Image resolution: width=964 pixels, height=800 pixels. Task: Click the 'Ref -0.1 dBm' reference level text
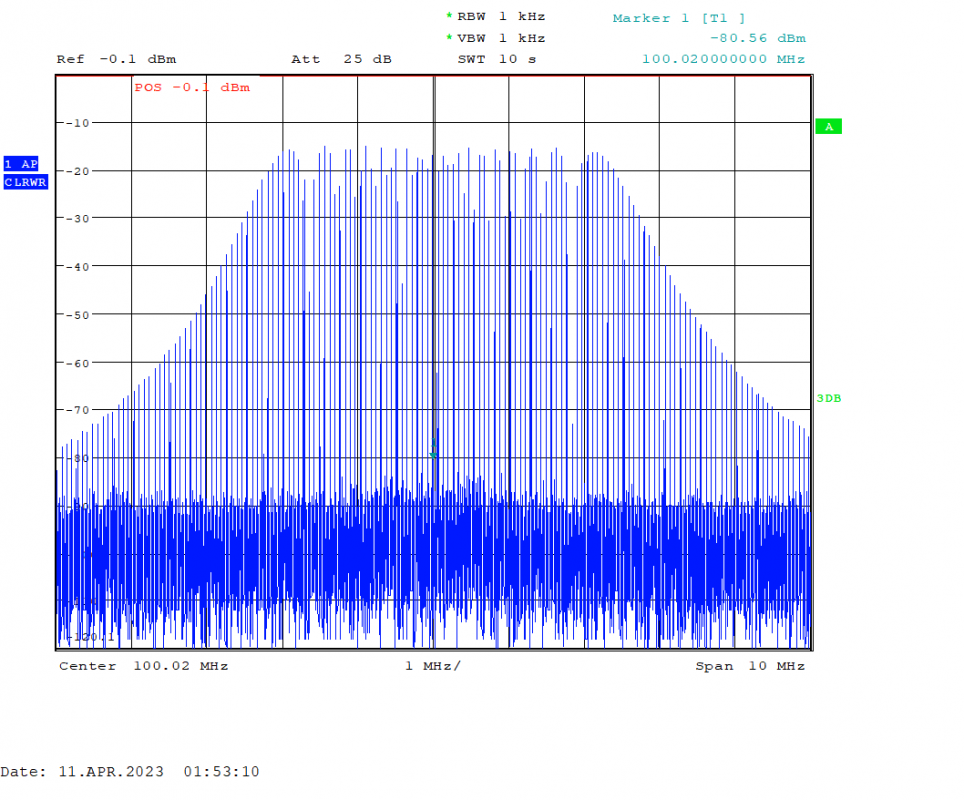click(116, 60)
